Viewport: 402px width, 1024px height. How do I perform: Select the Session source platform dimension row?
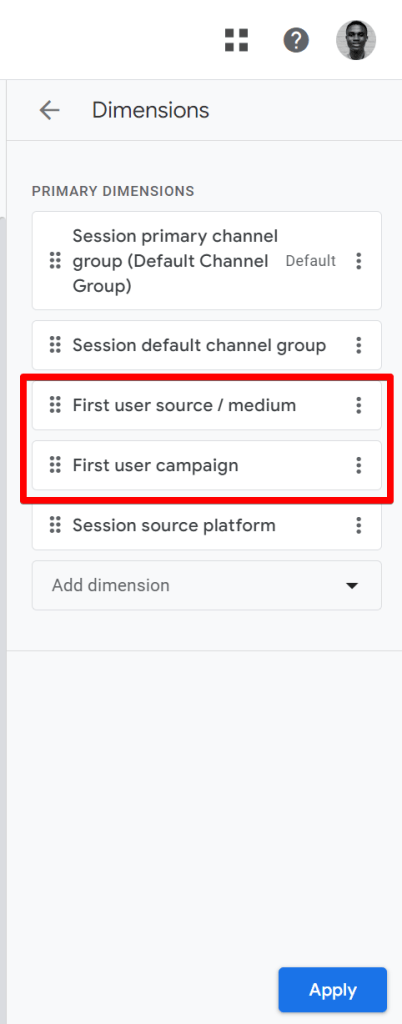(207, 526)
